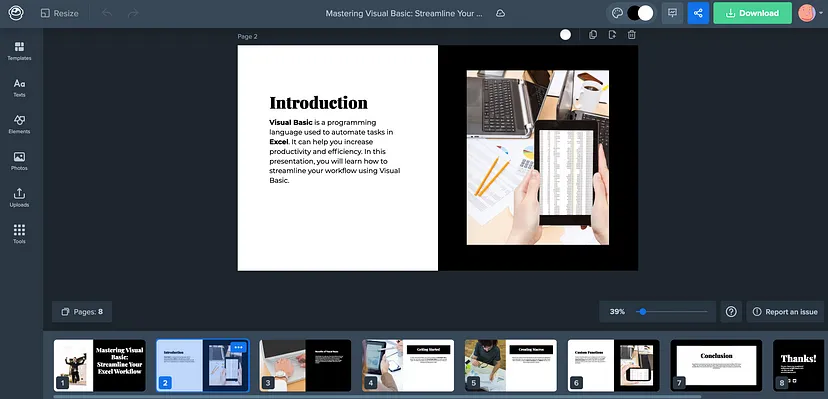This screenshot has height=399, width=828.
Task: Open the presentation mode icon
Action: tap(672, 13)
